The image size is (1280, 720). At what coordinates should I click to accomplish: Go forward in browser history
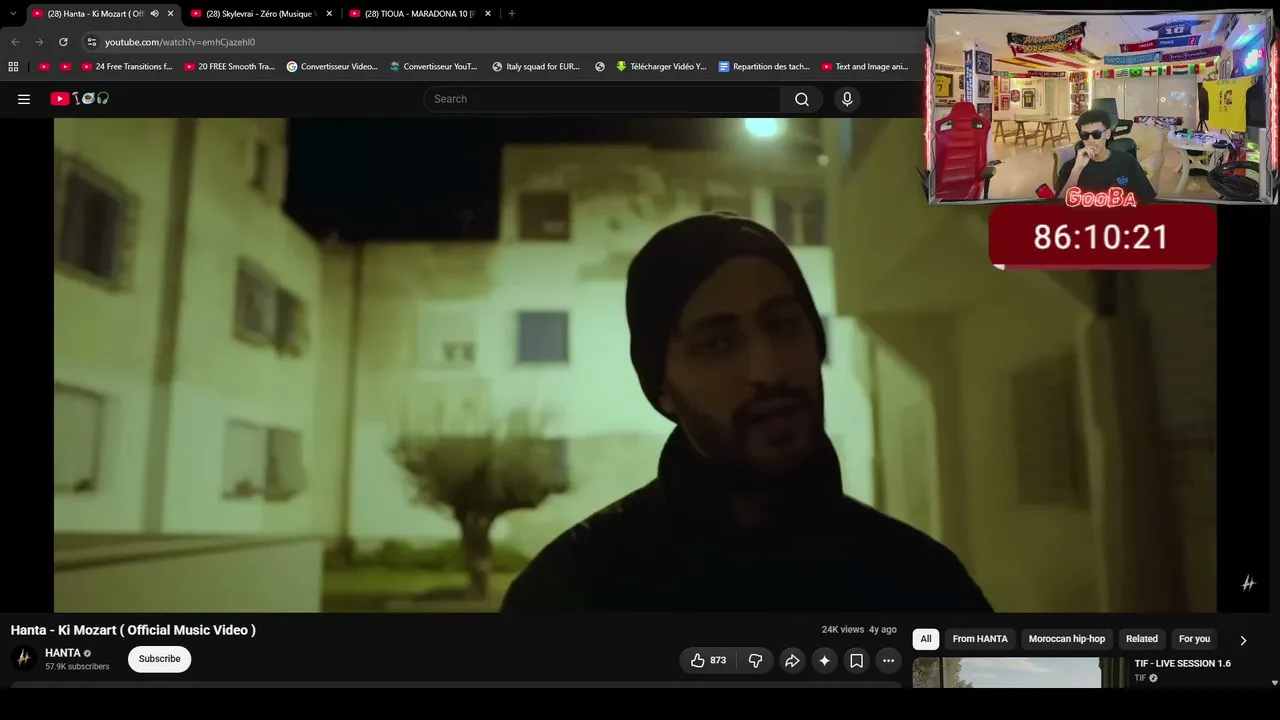(x=39, y=42)
